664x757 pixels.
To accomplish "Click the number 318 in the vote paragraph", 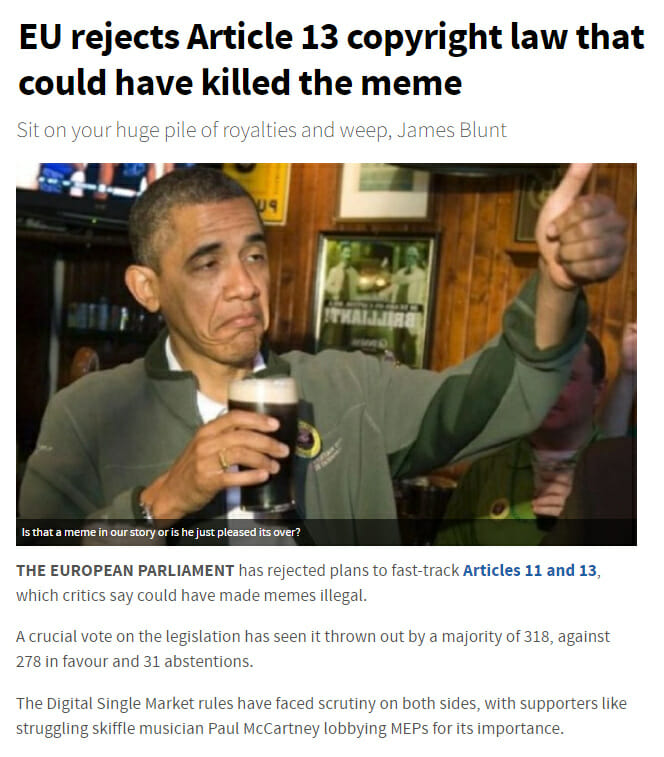I will pyautogui.click(x=537, y=636).
